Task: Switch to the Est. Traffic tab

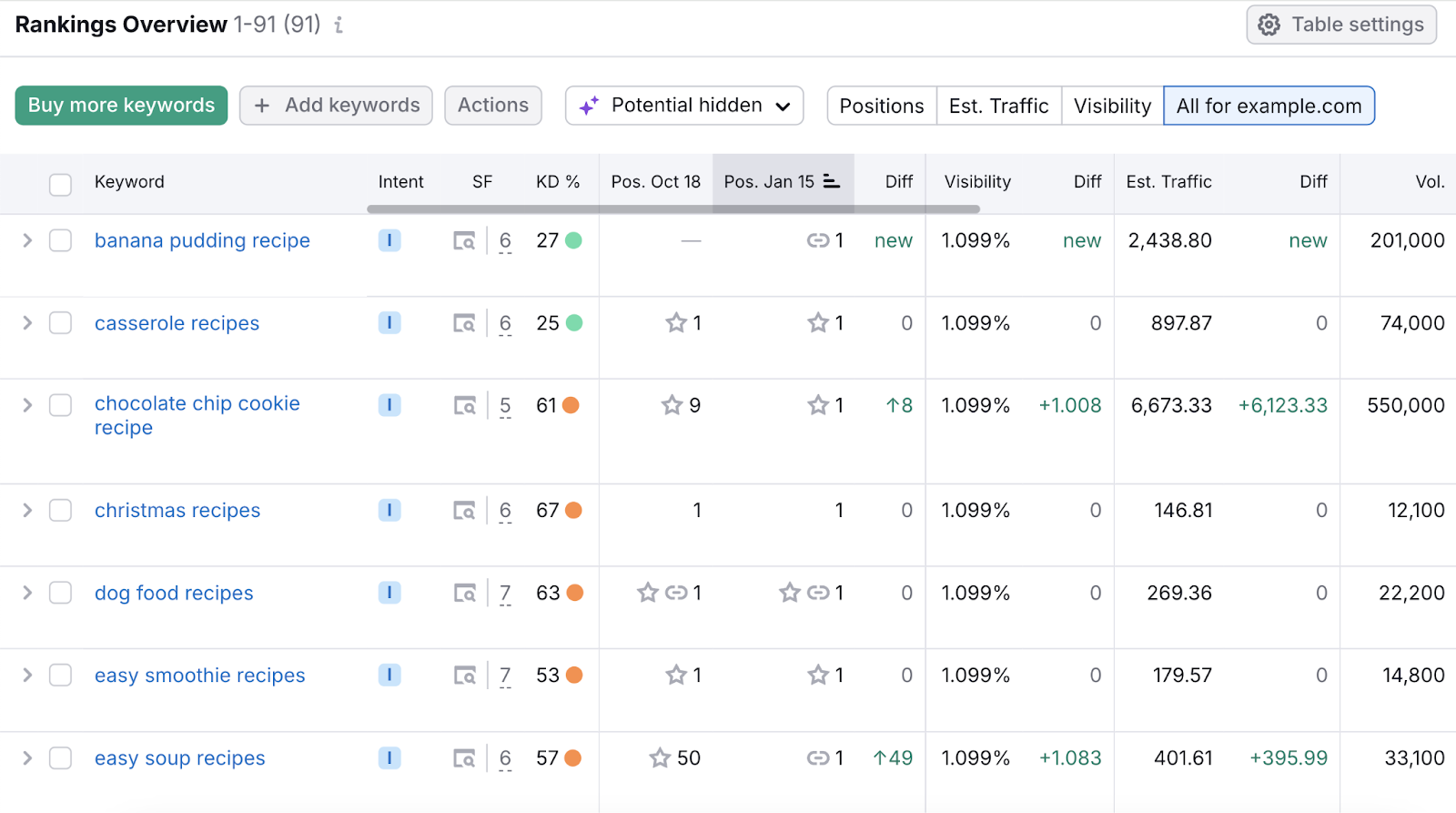Action: pyautogui.click(x=998, y=107)
